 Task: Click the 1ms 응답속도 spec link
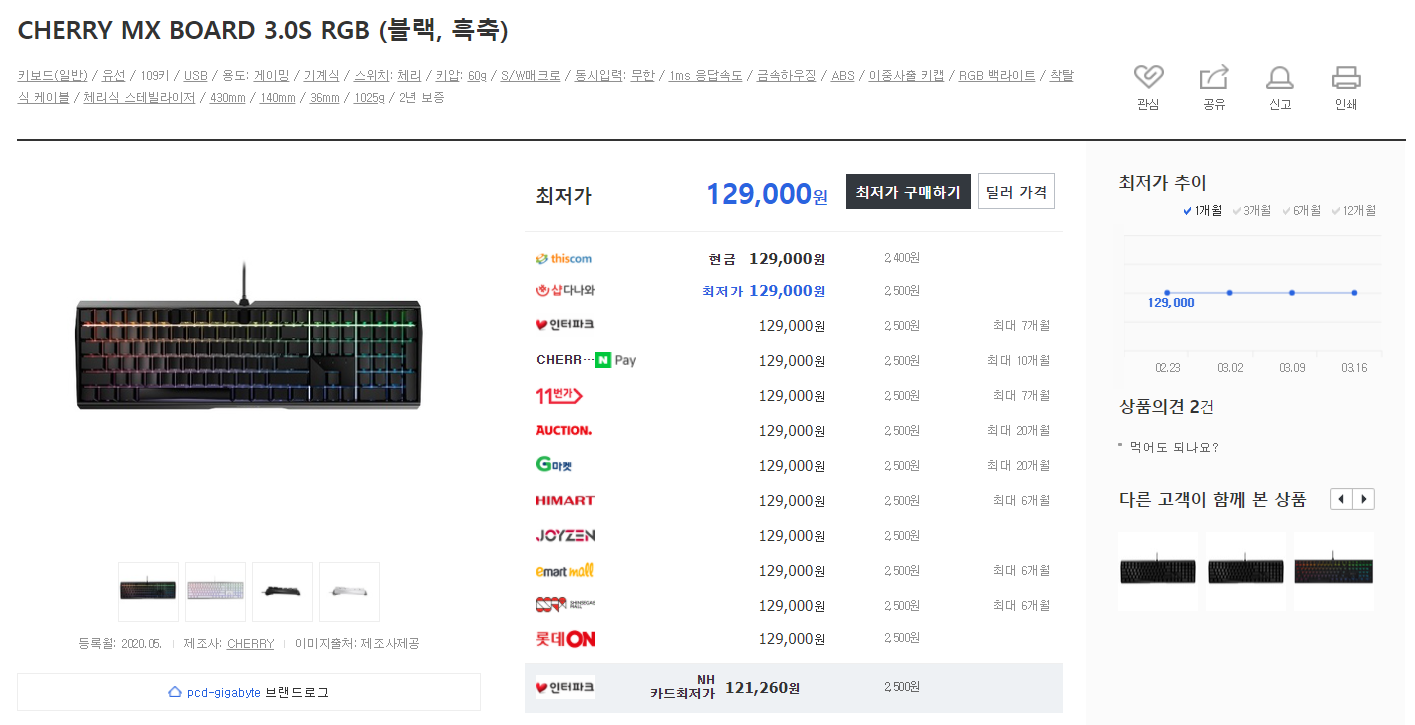(x=706, y=75)
